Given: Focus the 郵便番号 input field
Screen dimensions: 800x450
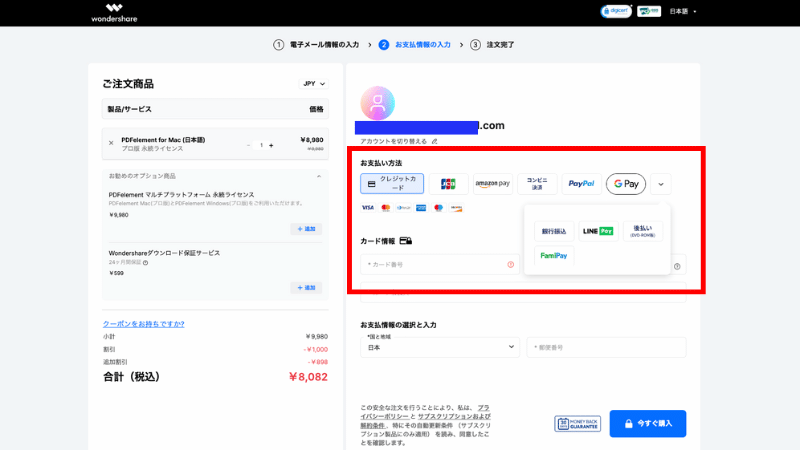Looking at the screenshot, I should [606, 347].
